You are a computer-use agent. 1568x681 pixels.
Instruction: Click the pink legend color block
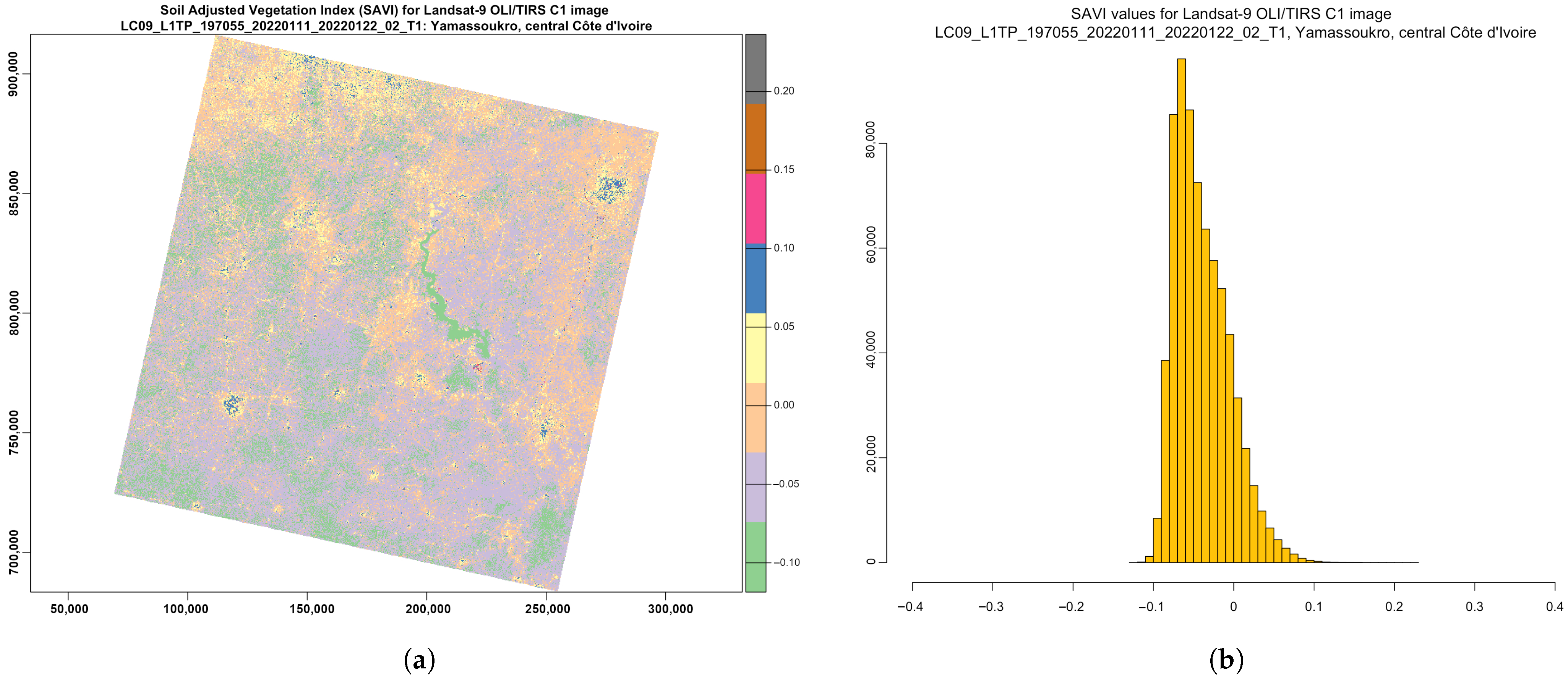pos(756,208)
